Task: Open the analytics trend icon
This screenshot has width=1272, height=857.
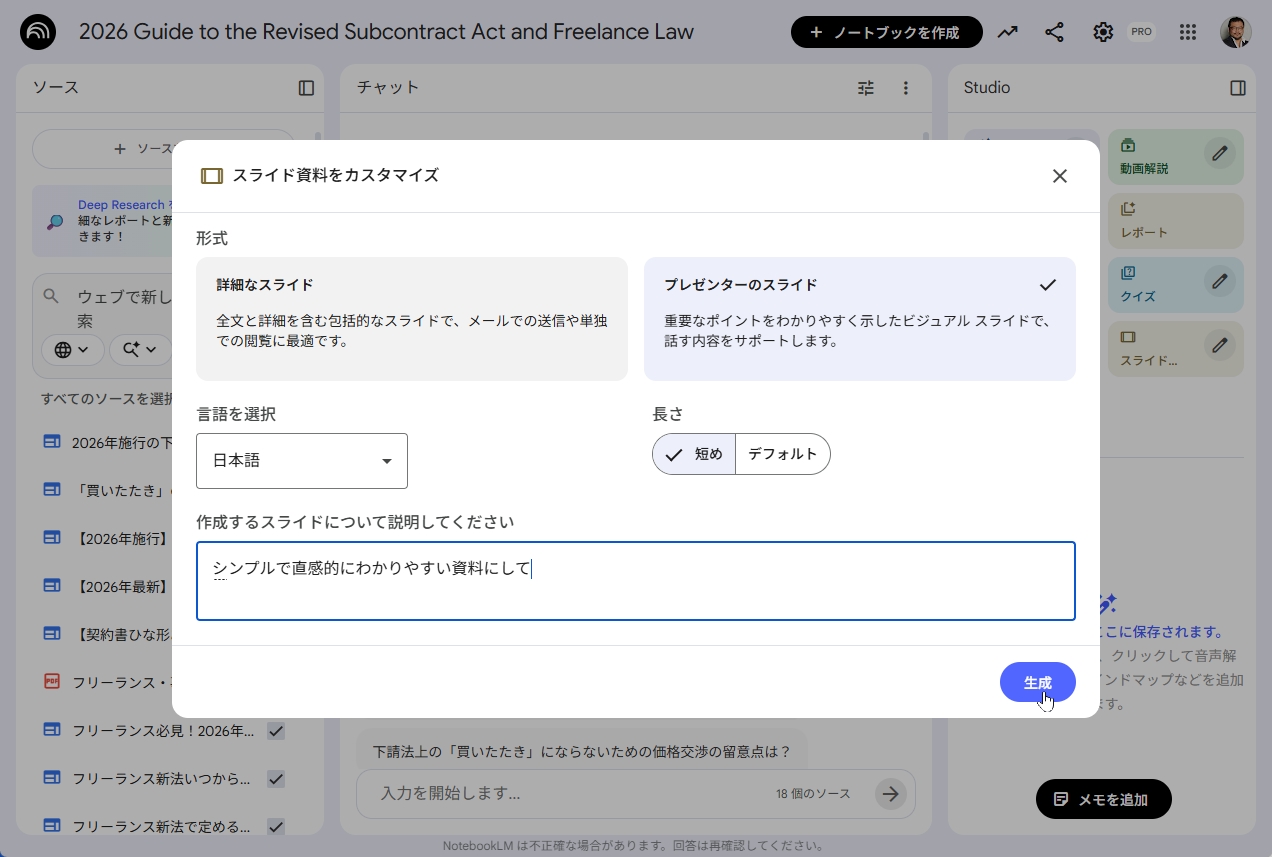Action: tap(1007, 32)
